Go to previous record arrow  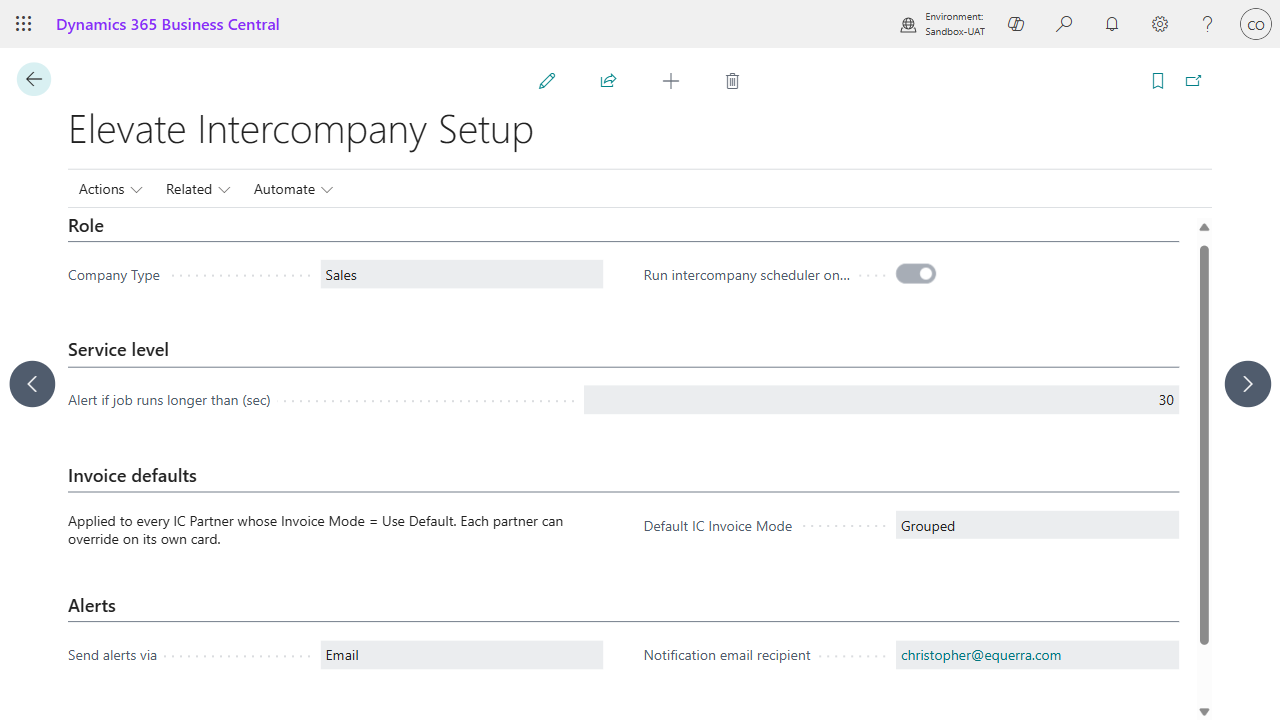tap(33, 384)
